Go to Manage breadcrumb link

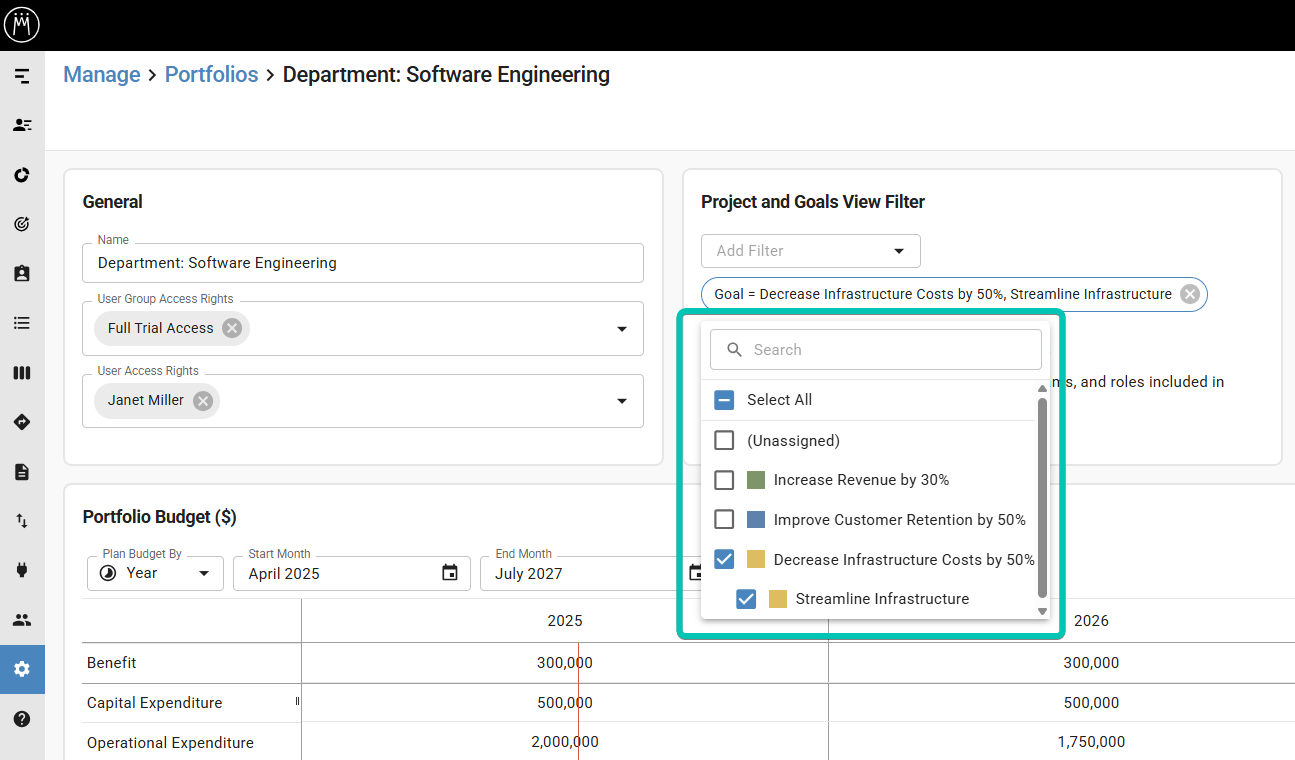pyautogui.click(x=102, y=75)
